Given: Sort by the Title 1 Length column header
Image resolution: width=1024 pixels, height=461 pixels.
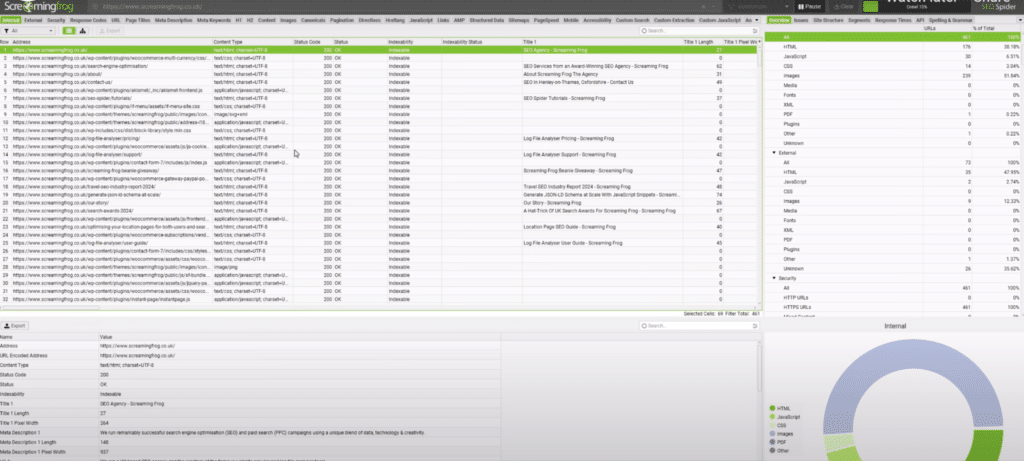Looking at the screenshot, I should (x=703, y=42).
